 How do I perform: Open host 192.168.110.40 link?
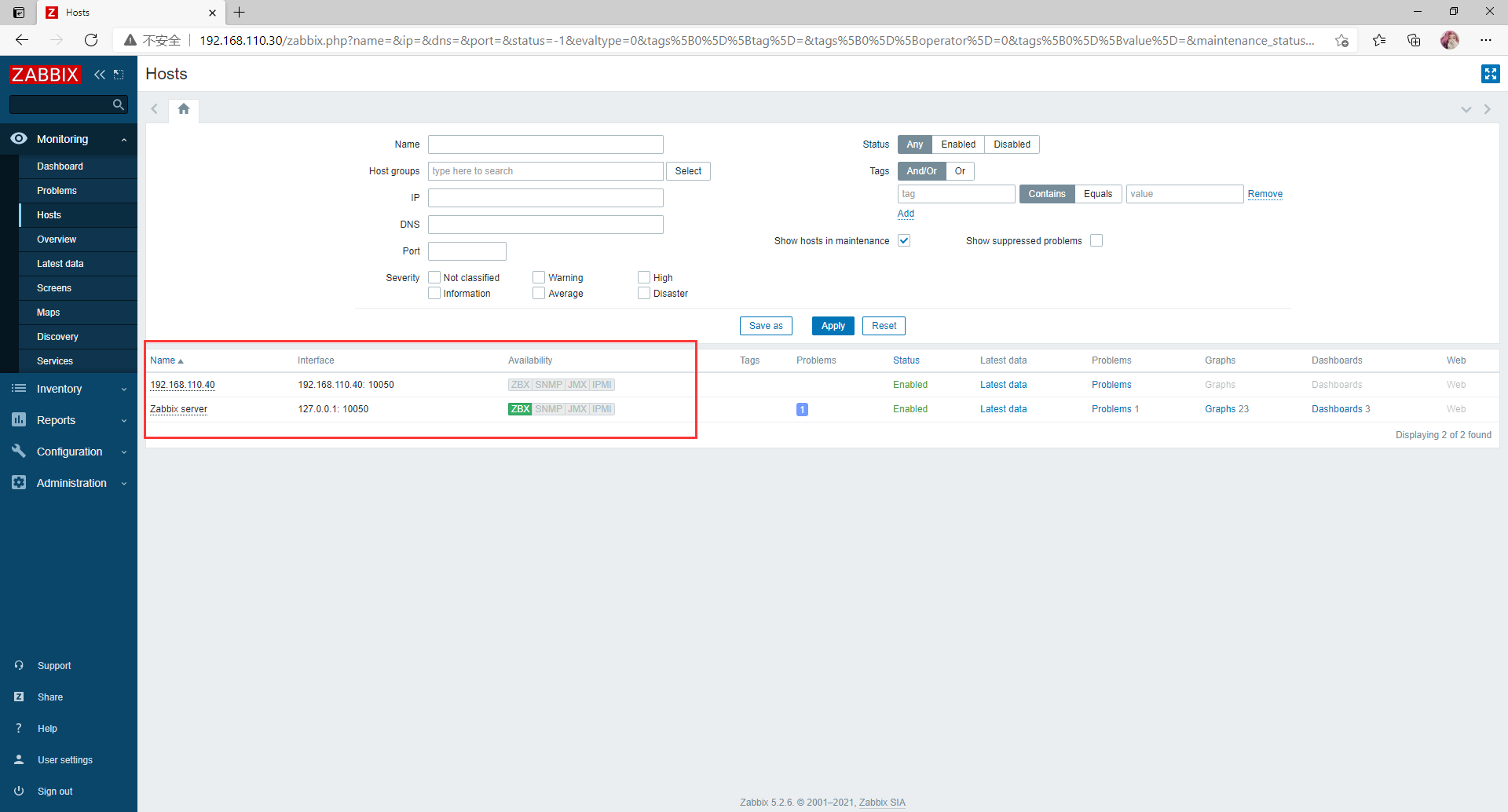182,385
